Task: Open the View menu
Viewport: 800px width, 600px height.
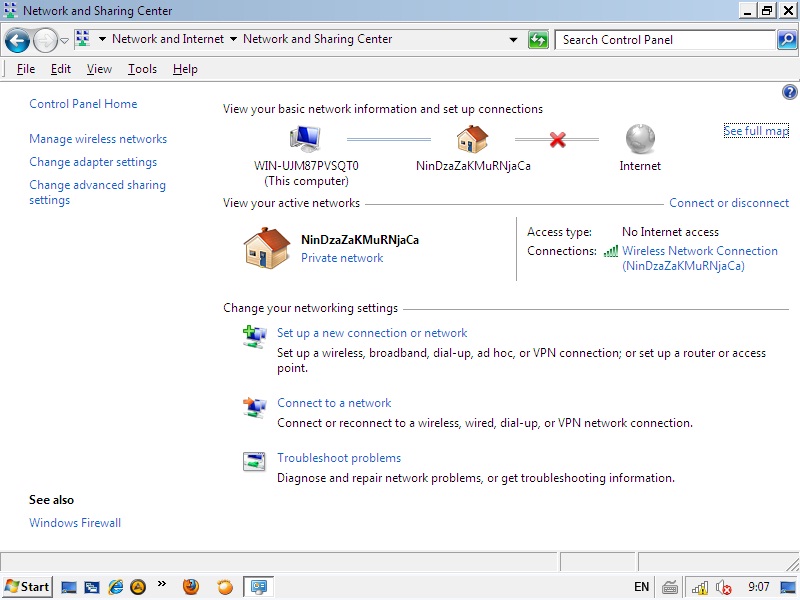Action: click(x=99, y=69)
